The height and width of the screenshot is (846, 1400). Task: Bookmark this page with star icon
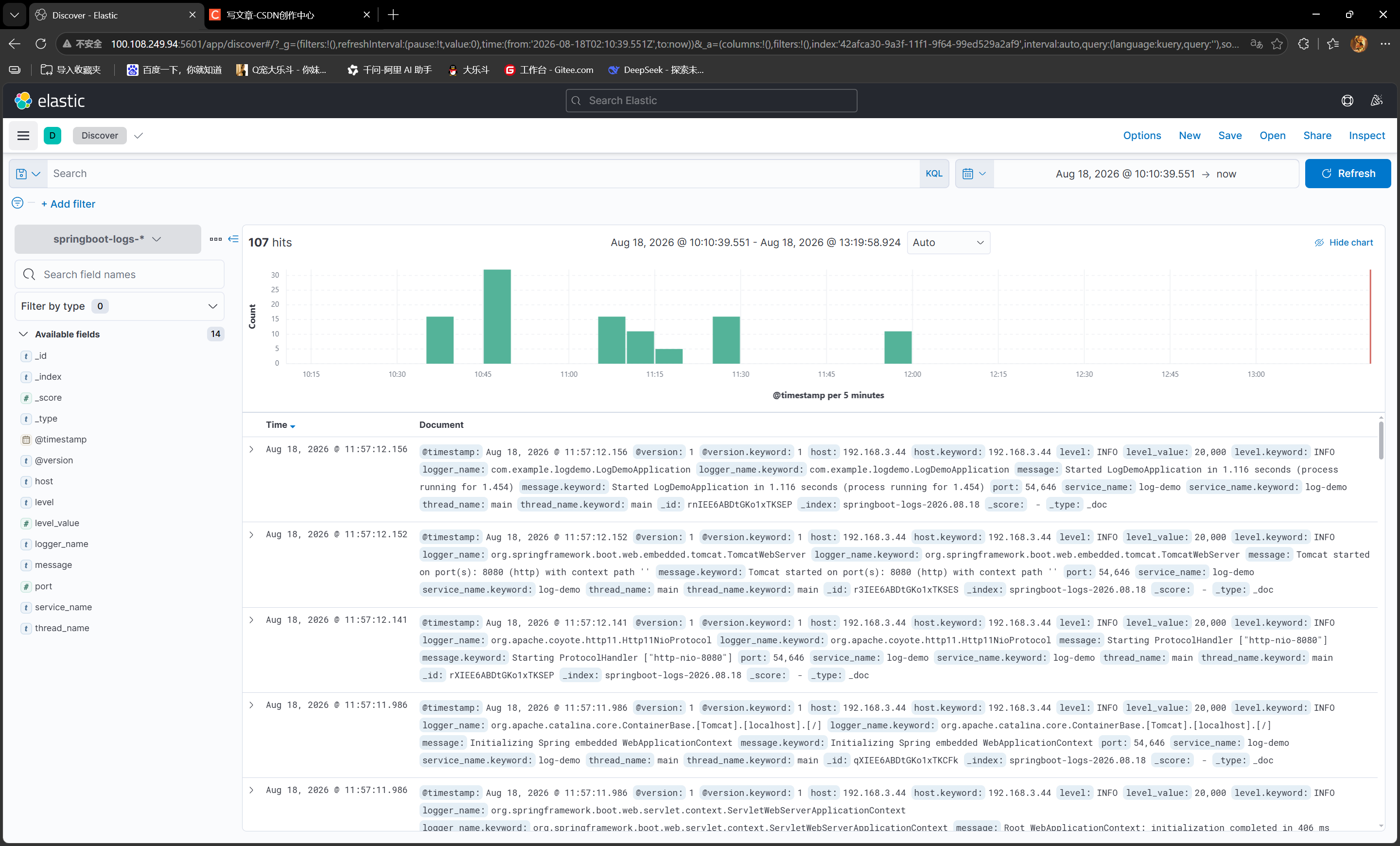1277,44
